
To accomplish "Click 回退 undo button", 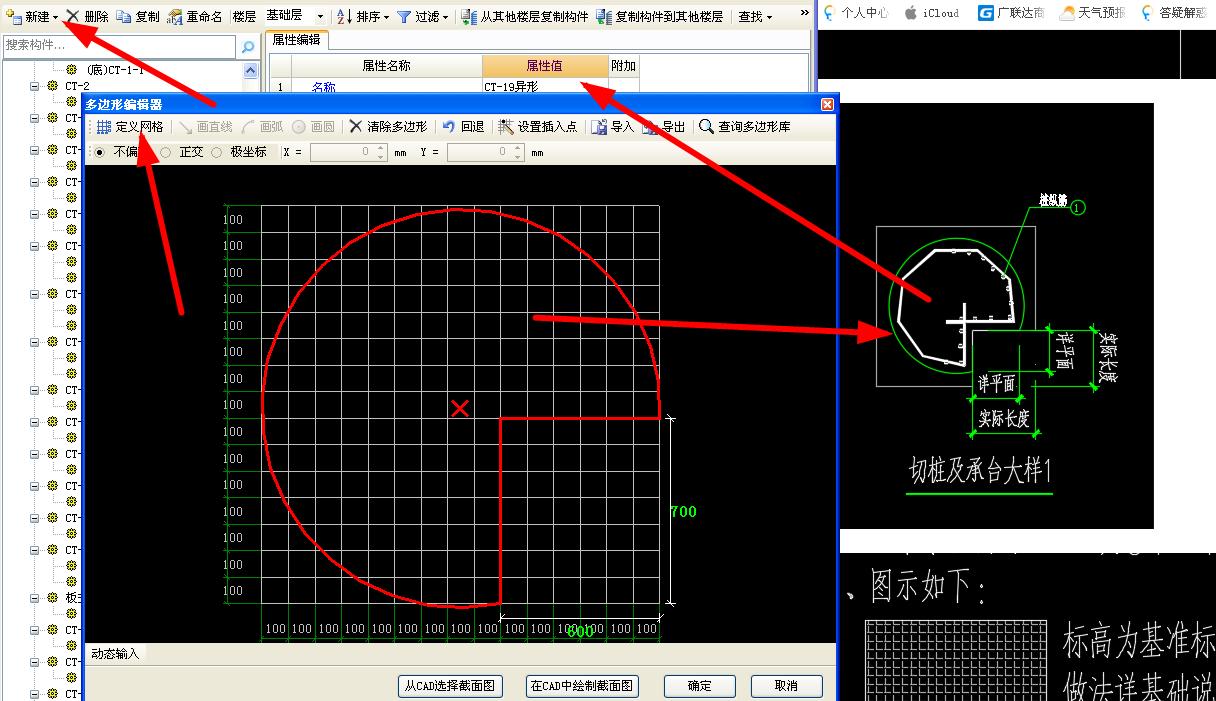I will [463, 127].
